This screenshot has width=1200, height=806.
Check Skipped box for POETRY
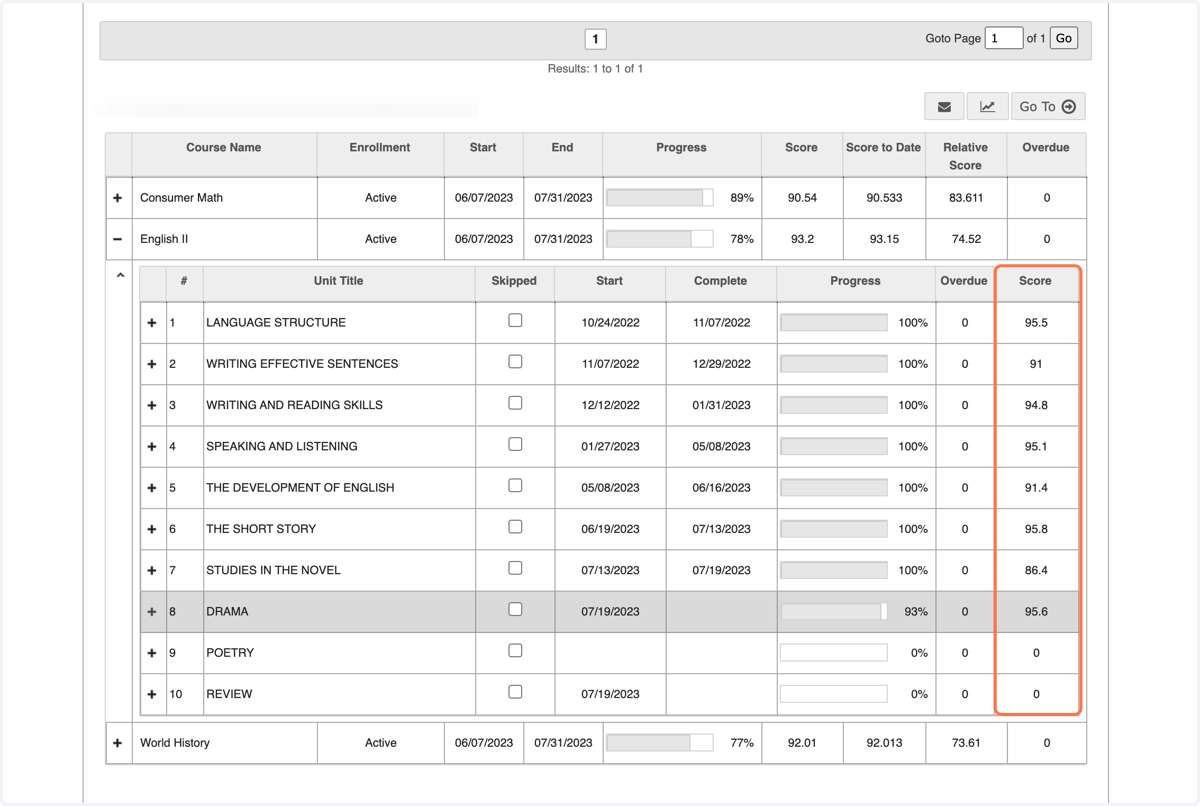tap(515, 650)
